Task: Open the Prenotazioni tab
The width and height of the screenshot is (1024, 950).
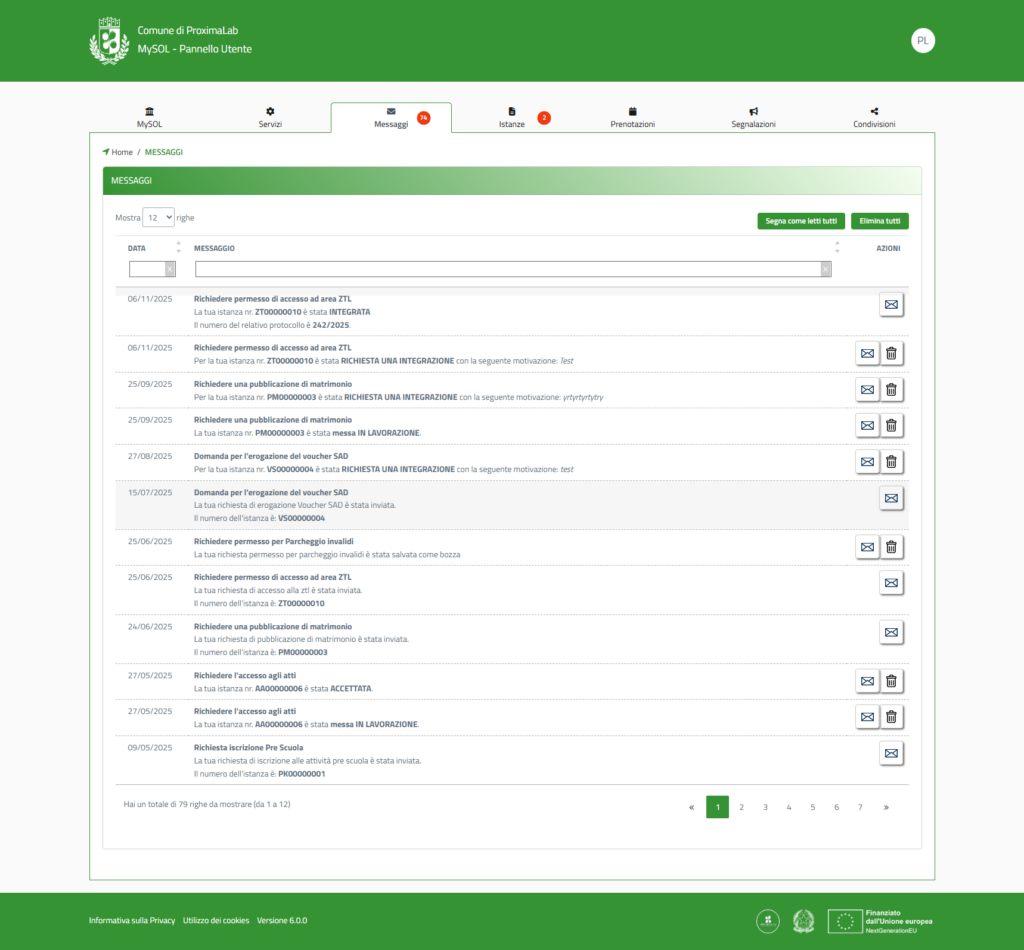Action: pos(632,118)
